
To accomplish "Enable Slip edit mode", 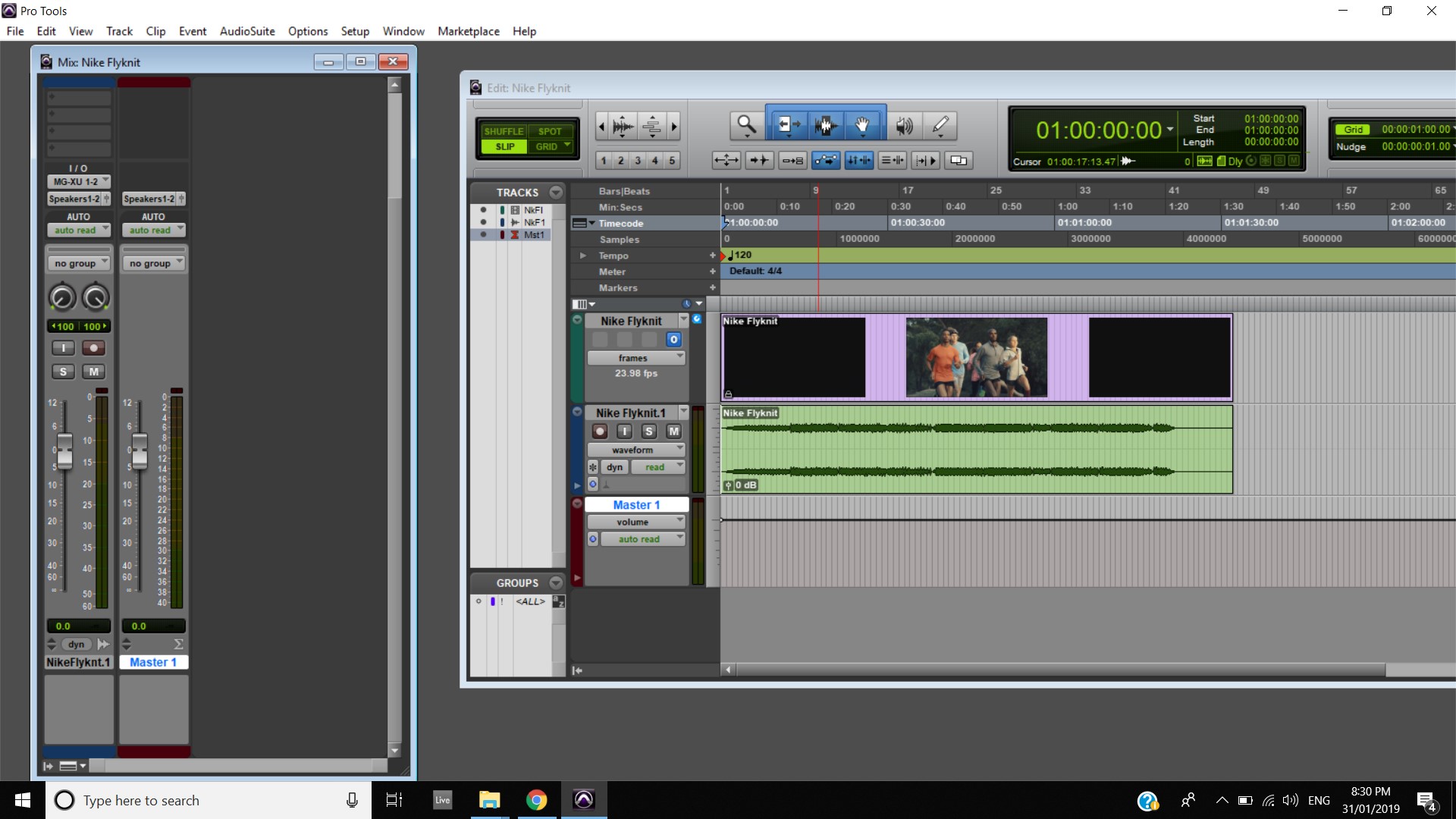I will click(x=504, y=147).
